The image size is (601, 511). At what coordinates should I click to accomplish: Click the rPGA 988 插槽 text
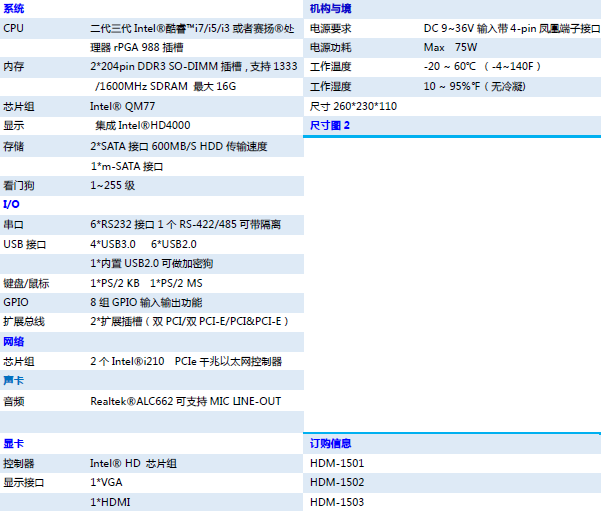136,48
